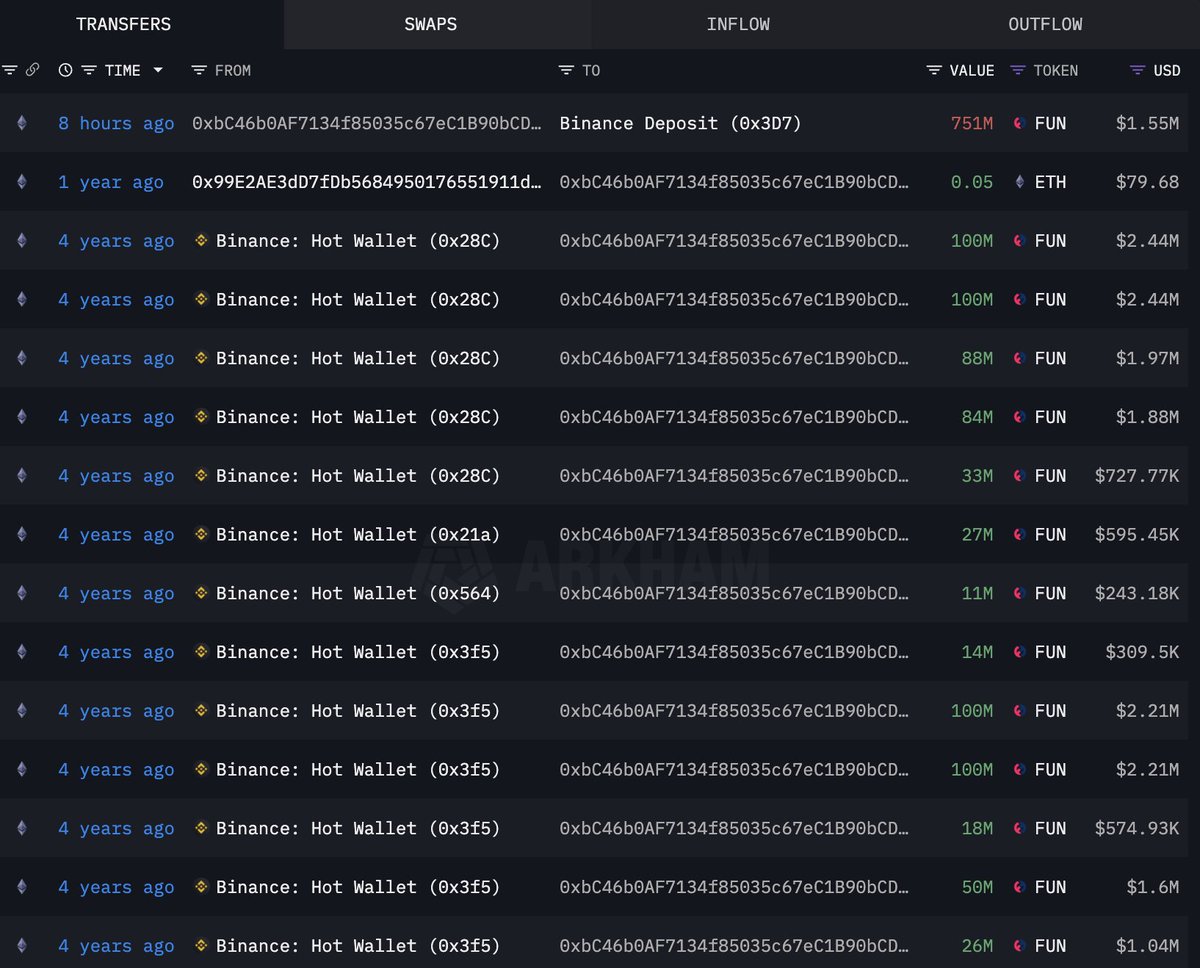Open '4 years ago' link in the 26M row
This screenshot has height=968, width=1200.
point(116,946)
